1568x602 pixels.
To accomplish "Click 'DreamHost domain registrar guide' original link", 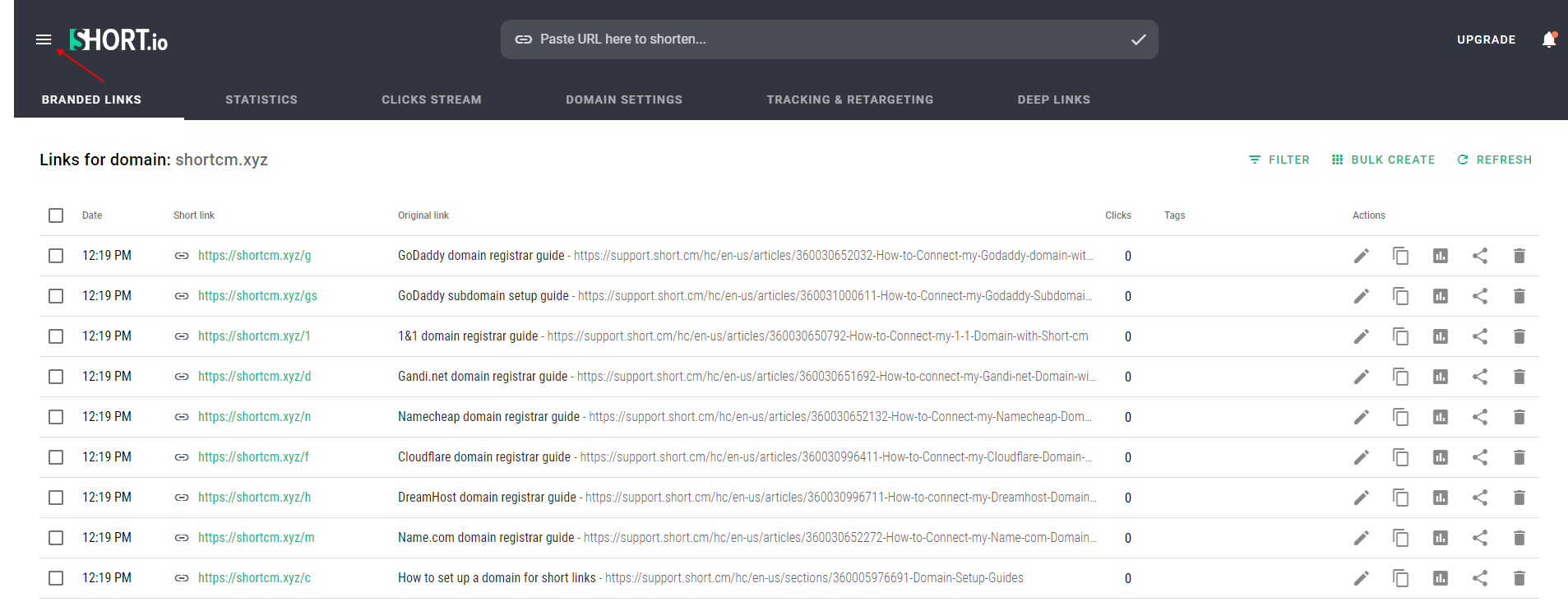I will [487, 498].
